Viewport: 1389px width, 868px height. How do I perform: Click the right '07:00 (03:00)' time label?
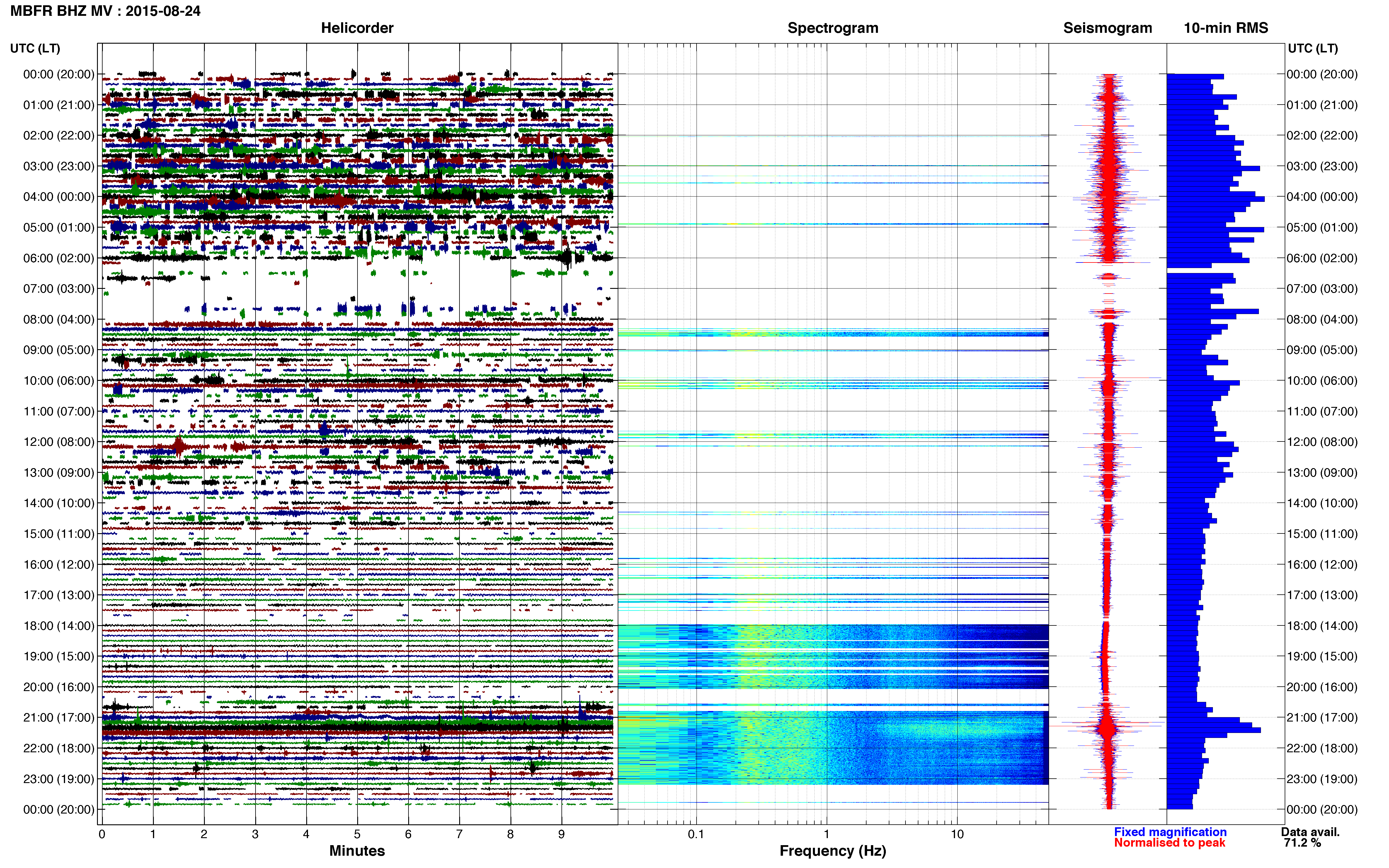tap(1322, 289)
